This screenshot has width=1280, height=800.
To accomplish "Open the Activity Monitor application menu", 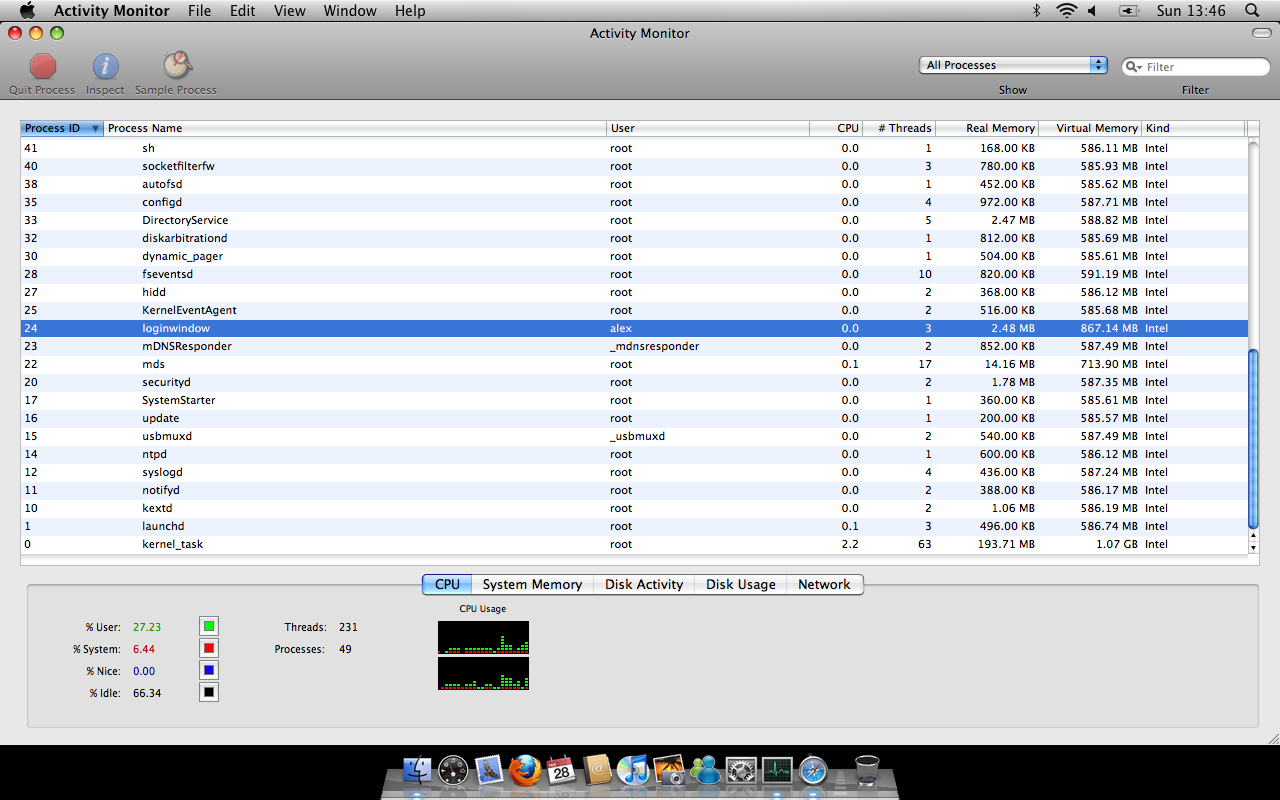I will pyautogui.click(x=111, y=10).
